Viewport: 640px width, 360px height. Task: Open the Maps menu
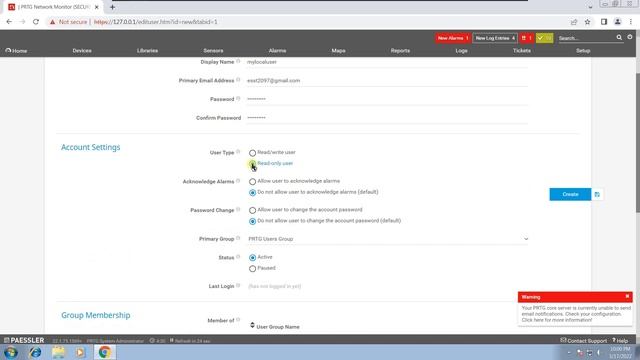pyautogui.click(x=338, y=51)
